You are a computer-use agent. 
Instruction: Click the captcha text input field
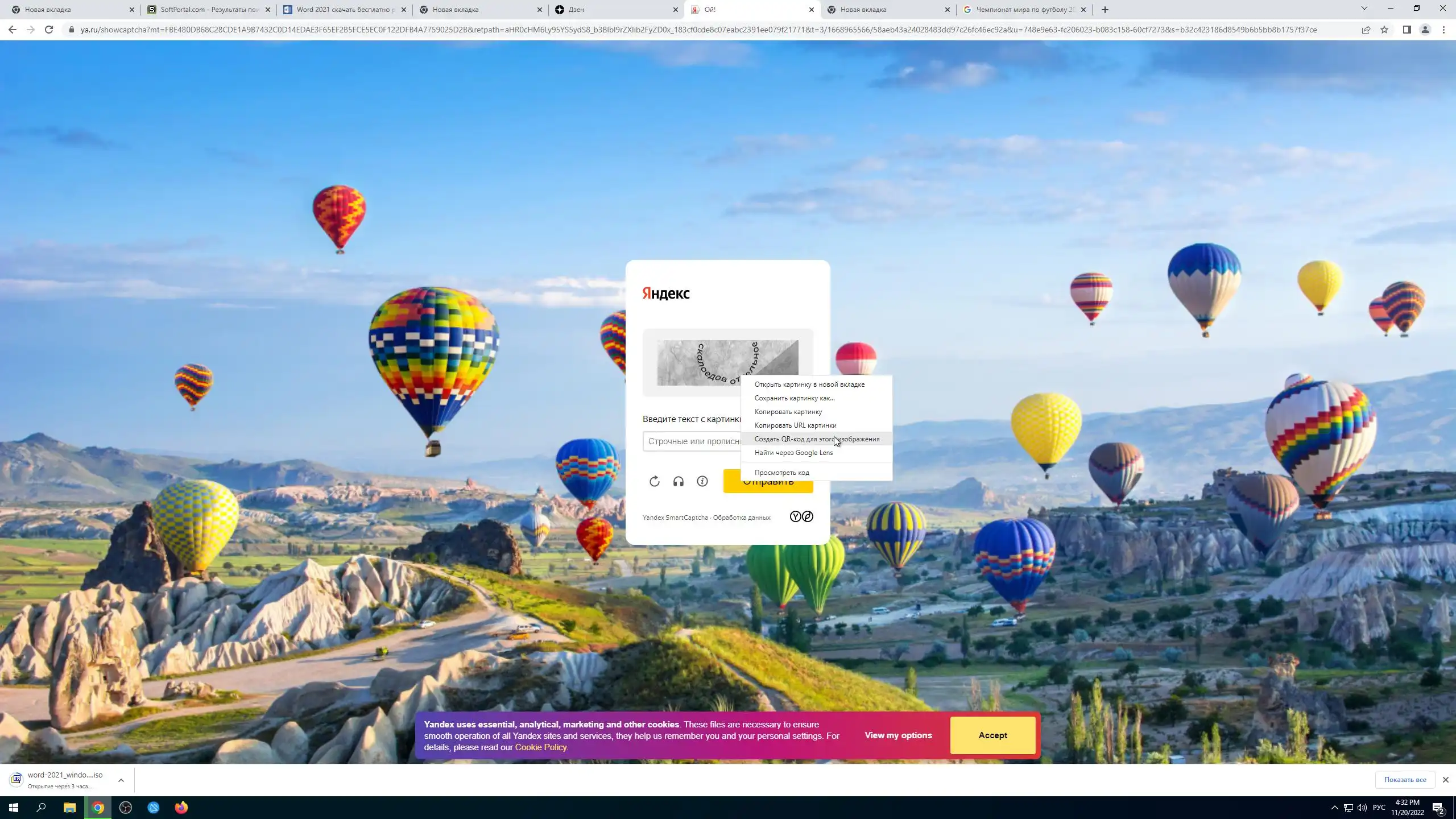pyautogui.click(x=692, y=441)
